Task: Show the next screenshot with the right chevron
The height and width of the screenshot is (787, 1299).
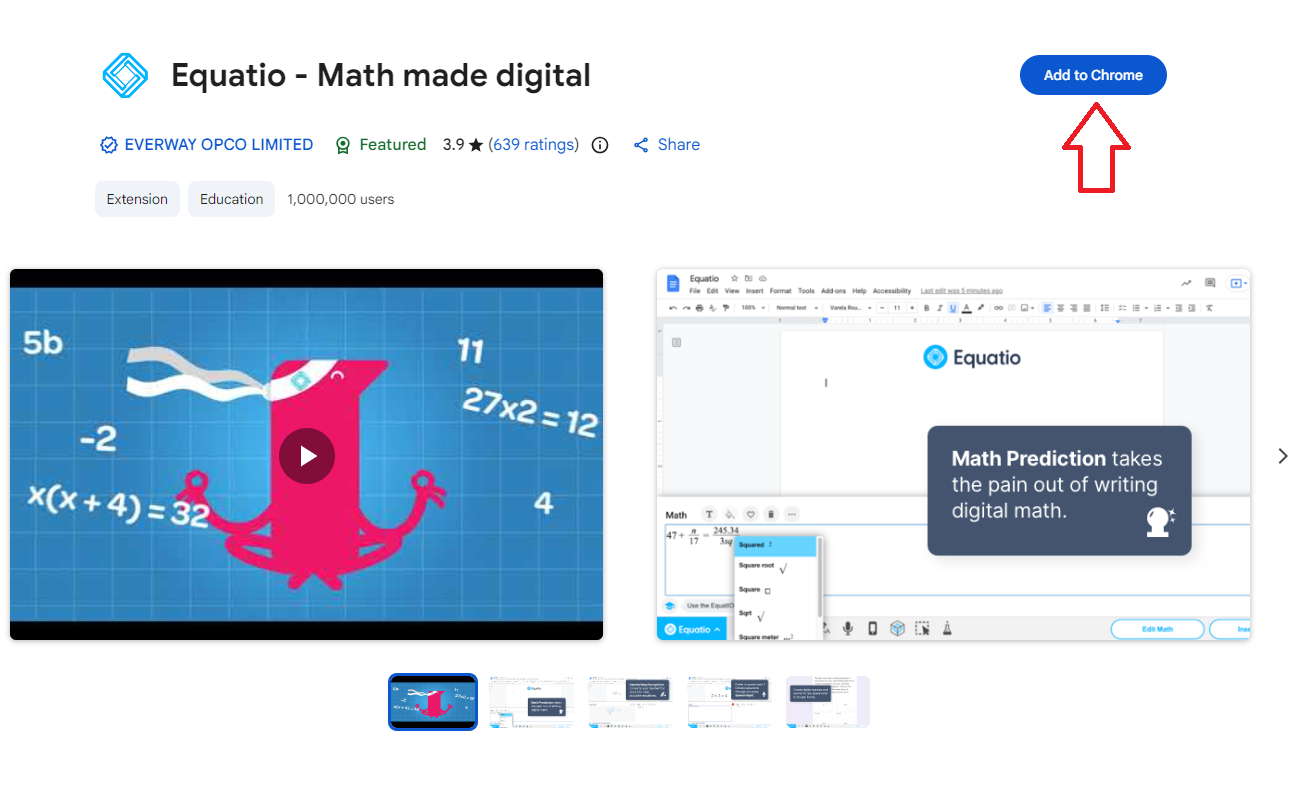Action: tap(1283, 456)
